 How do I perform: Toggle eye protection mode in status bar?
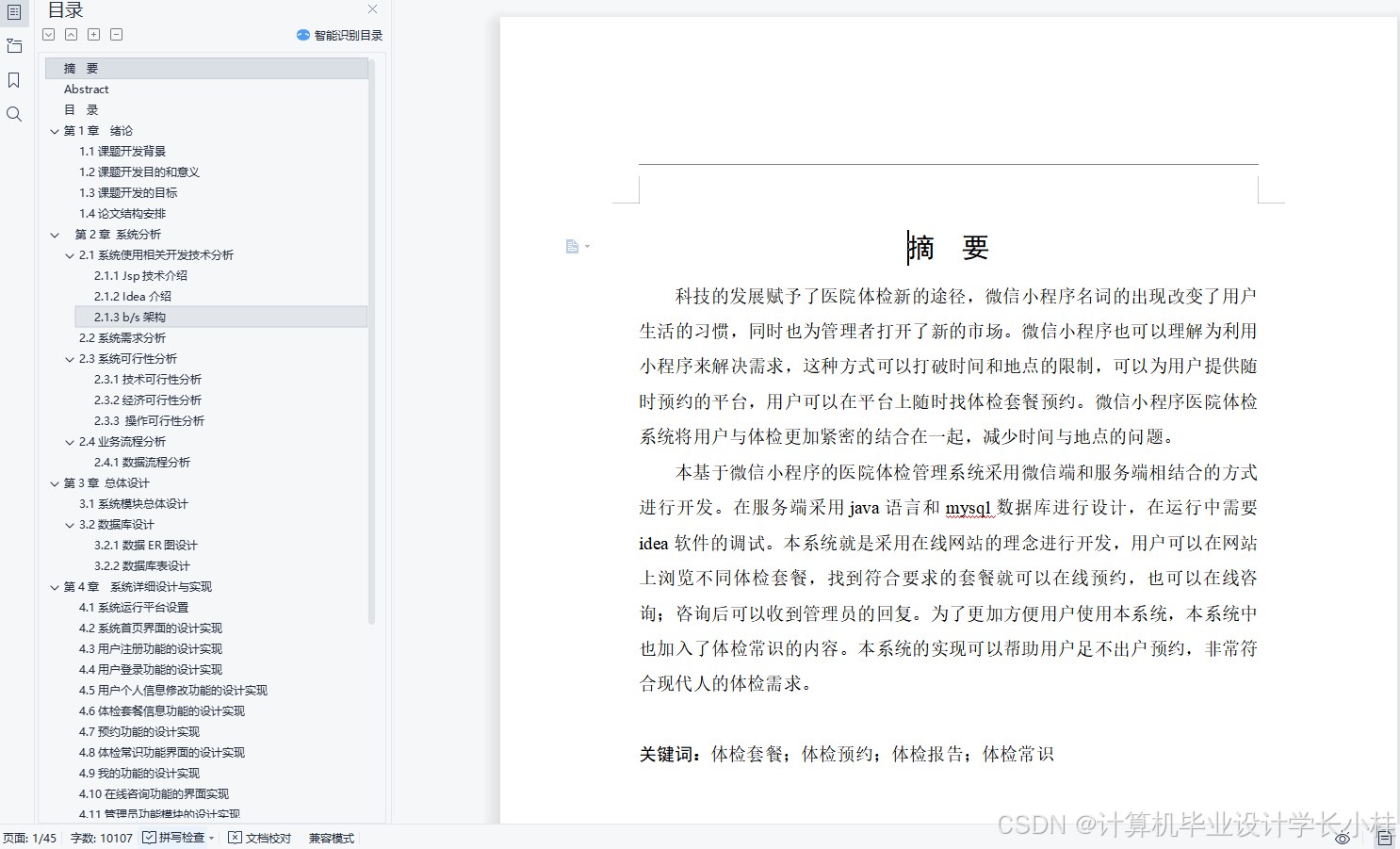(x=1343, y=837)
